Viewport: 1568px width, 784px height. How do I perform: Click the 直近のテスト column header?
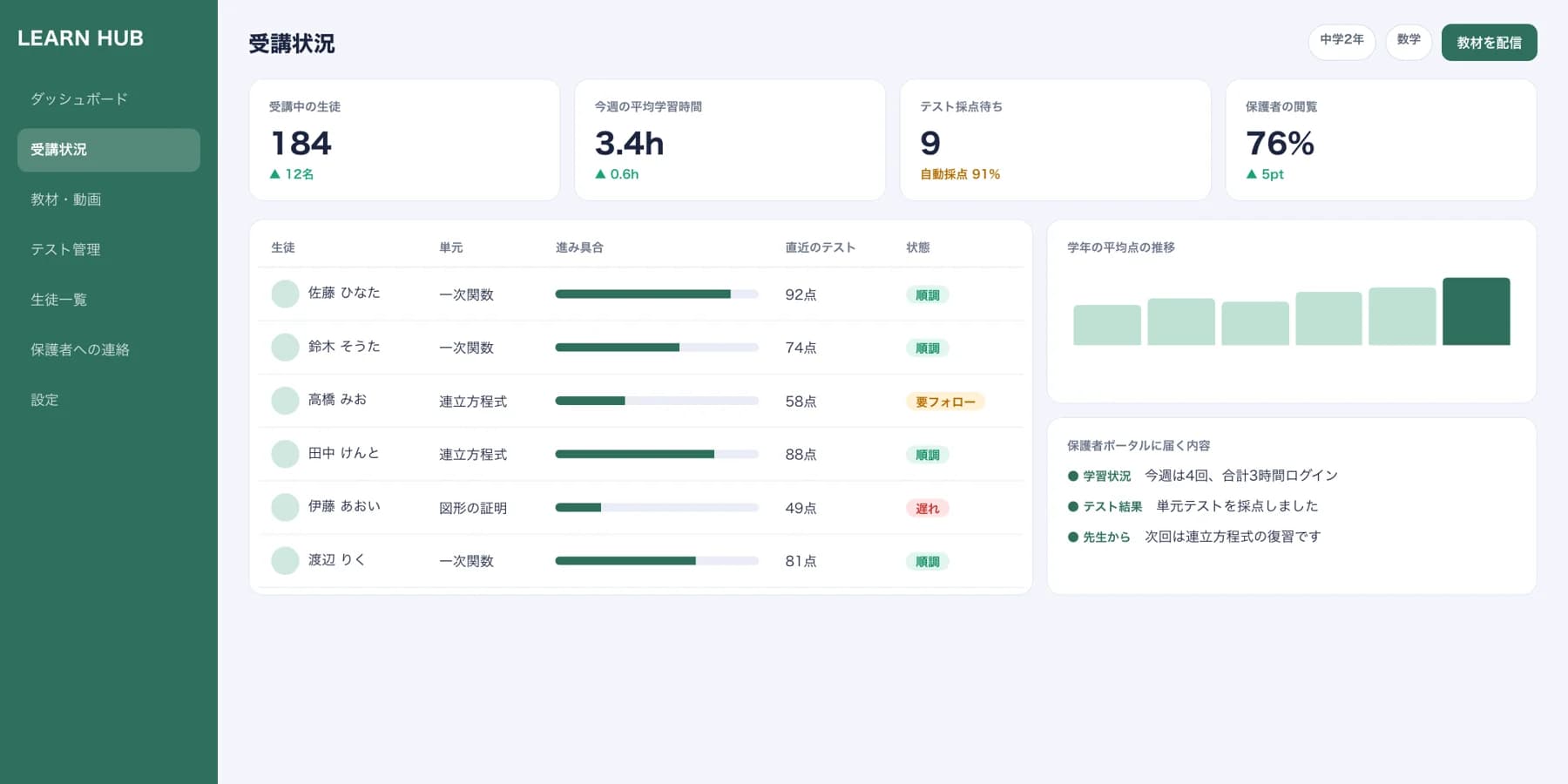[x=820, y=247]
